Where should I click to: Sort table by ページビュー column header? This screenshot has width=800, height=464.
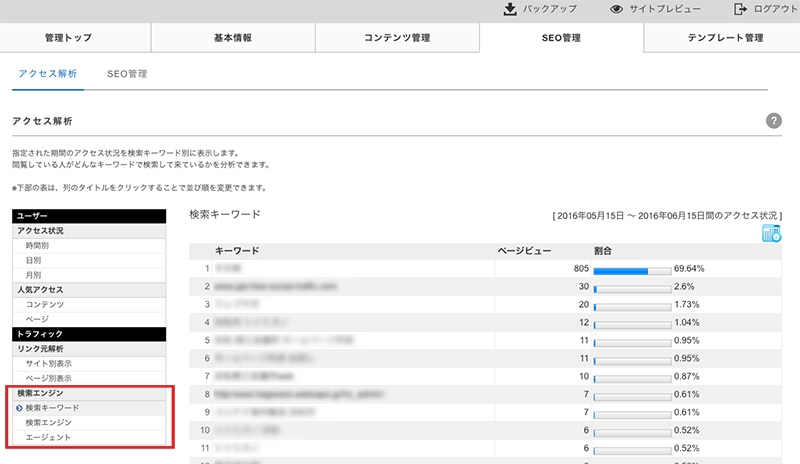coord(525,251)
